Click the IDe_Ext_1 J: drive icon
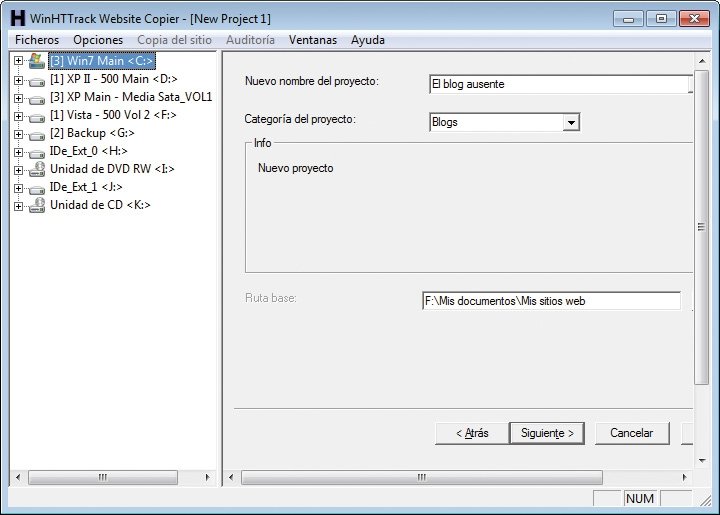 pos(37,190)
